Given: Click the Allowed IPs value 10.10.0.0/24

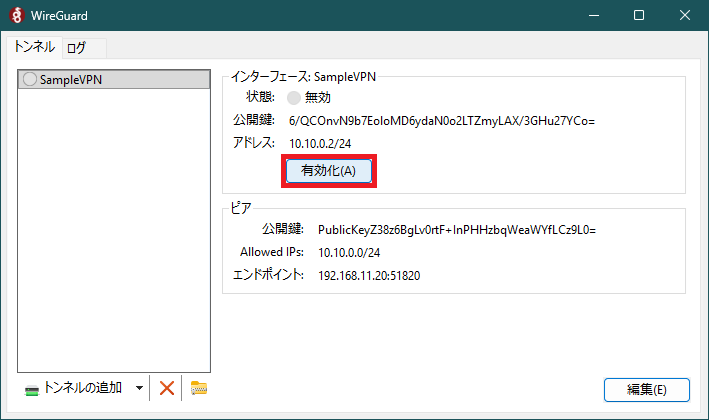Looking at the screenshot, I should 348,252.
